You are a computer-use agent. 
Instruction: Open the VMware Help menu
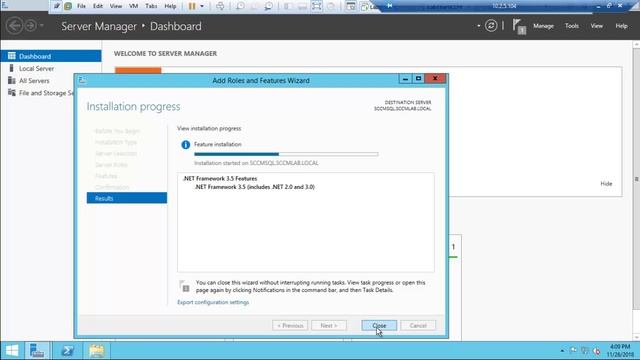click(x=170, y=6)
